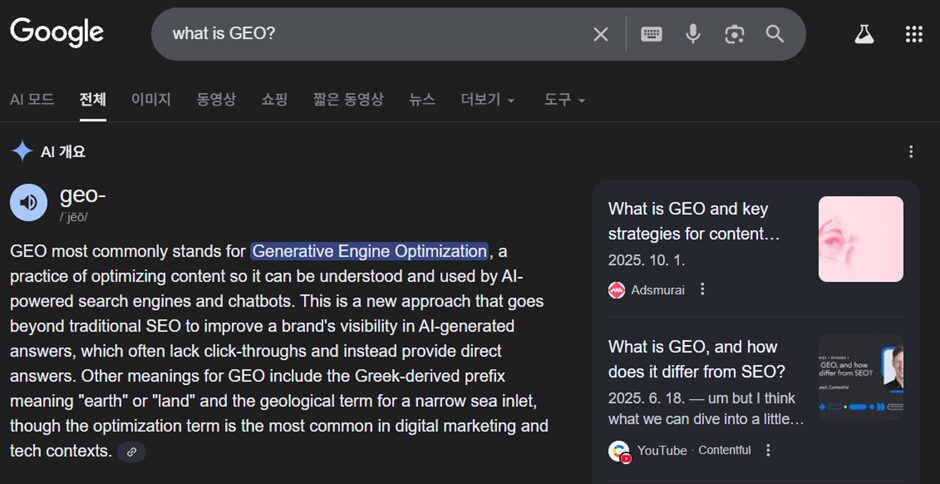
Task: Click the Google logo
Action: [x=57, y=32]
